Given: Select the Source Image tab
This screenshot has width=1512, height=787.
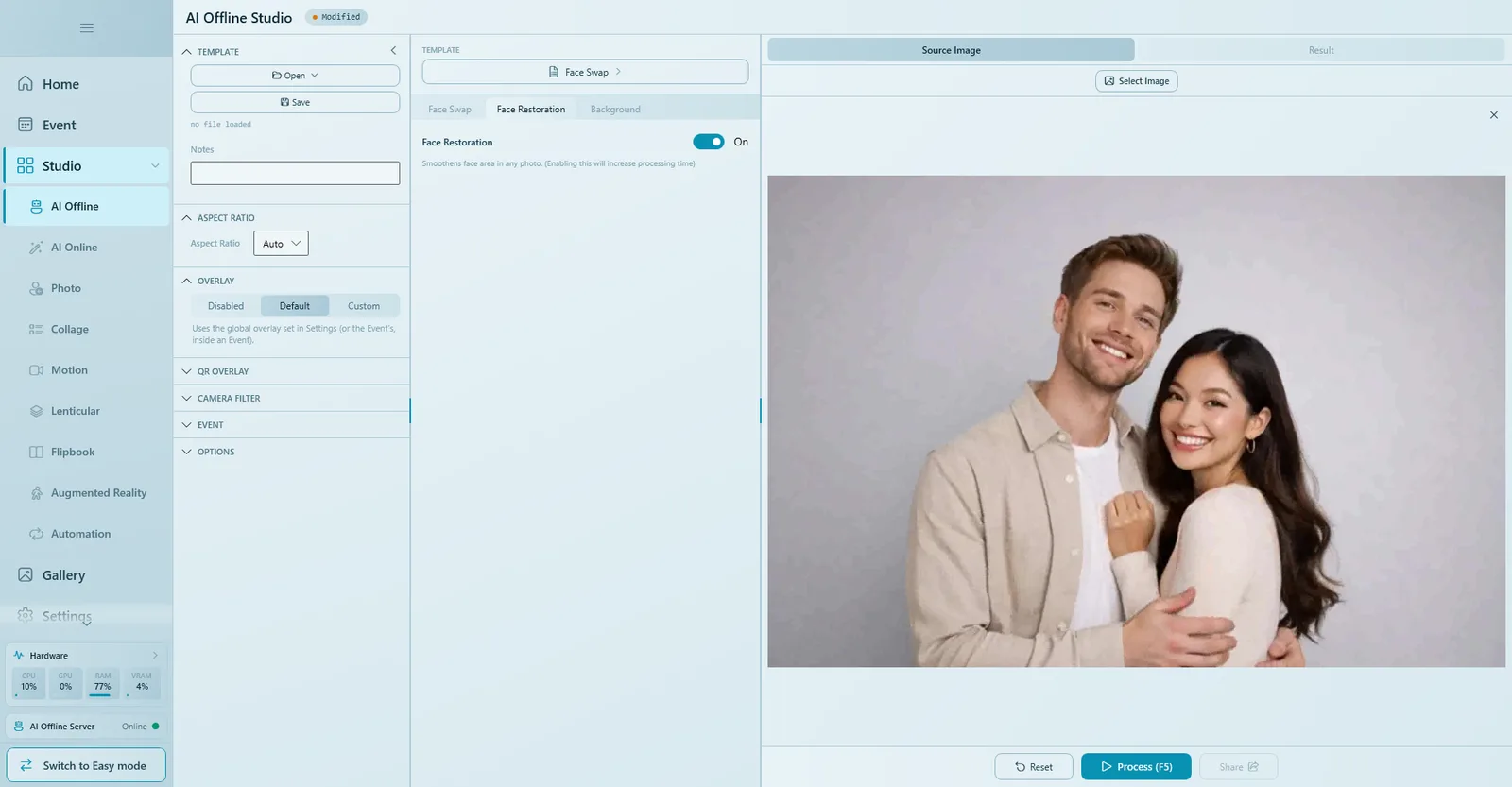Looking at the screenshot, I should point(951,50).
